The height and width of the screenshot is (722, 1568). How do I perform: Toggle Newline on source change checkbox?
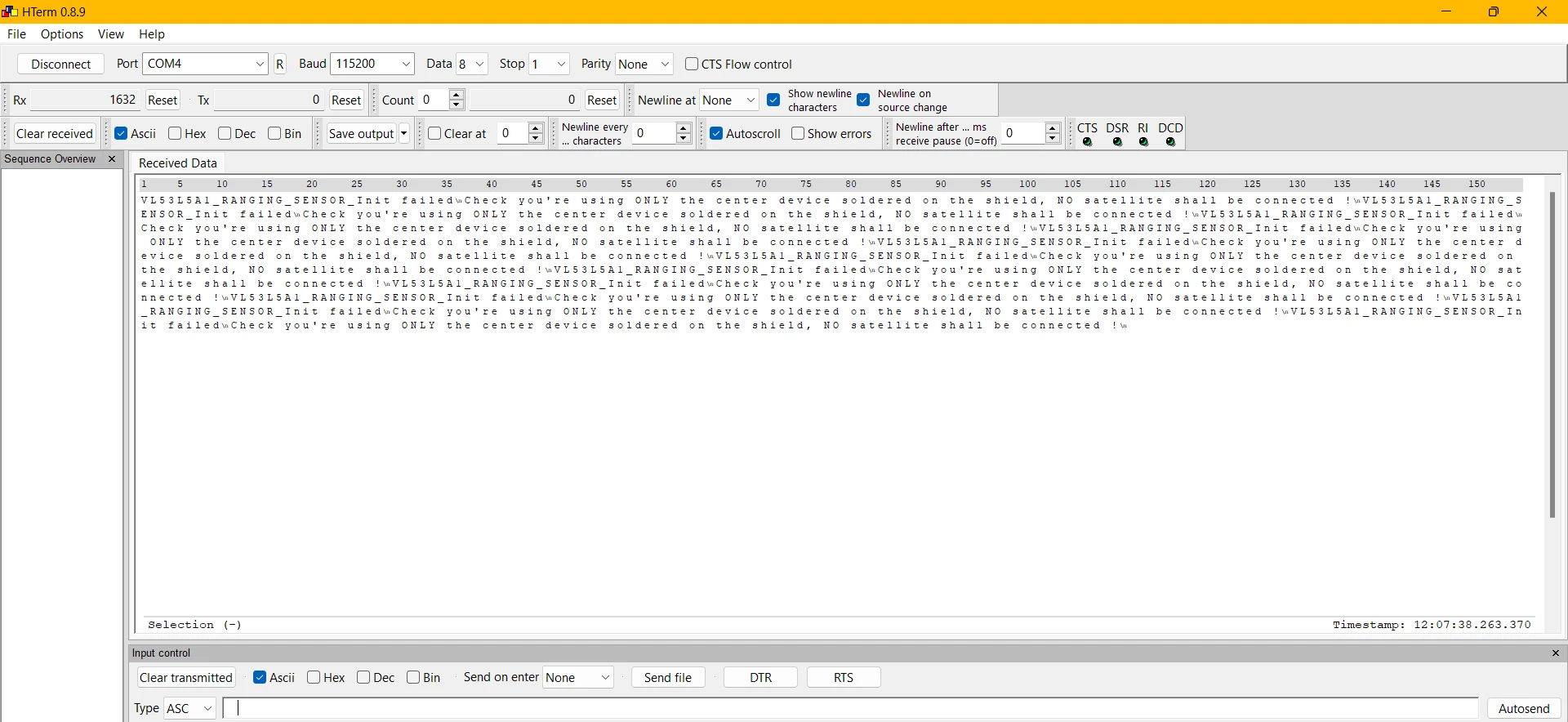point(863,100)
